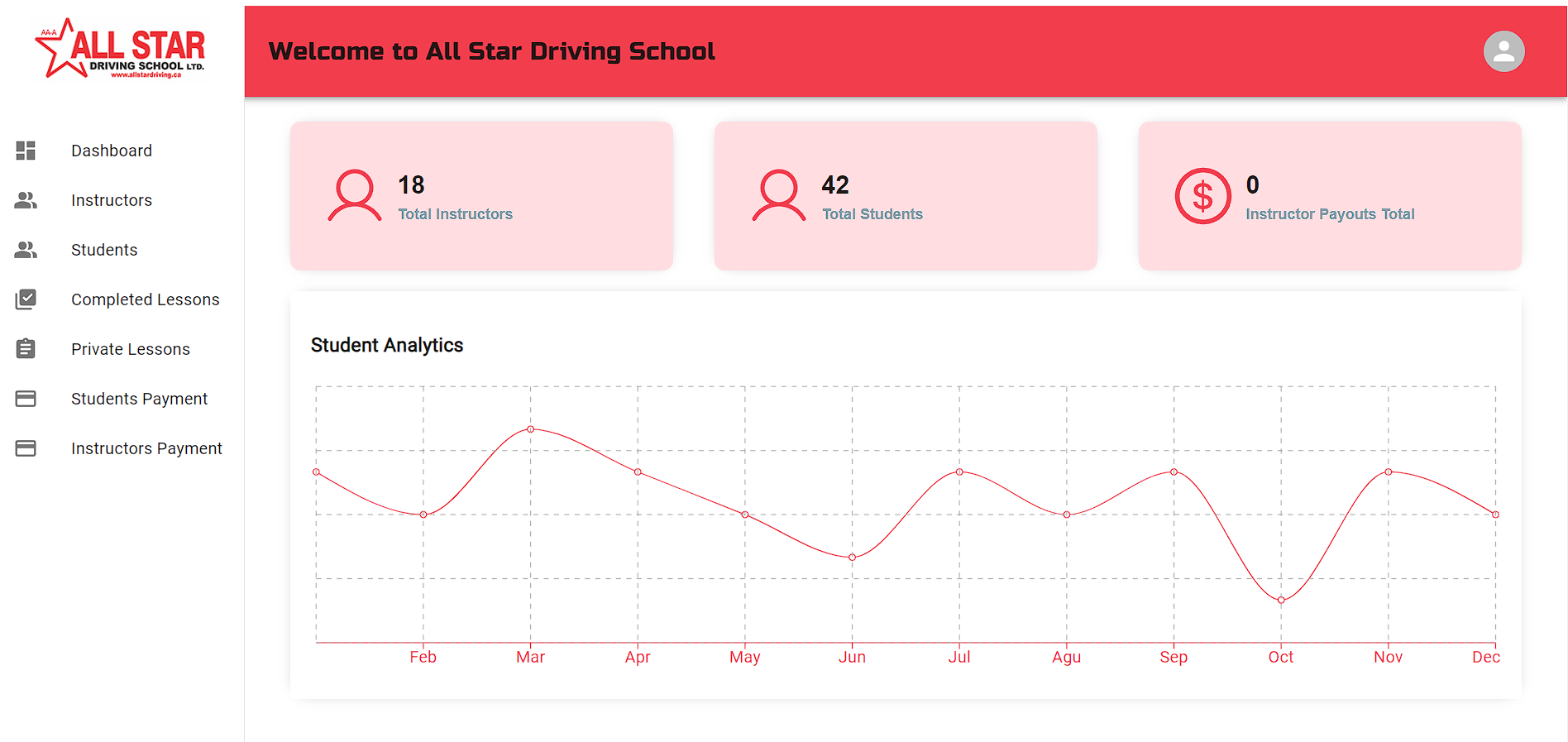1568x742 pixels.
Task: Open the user profile avatar
Action: (1503, 51)
